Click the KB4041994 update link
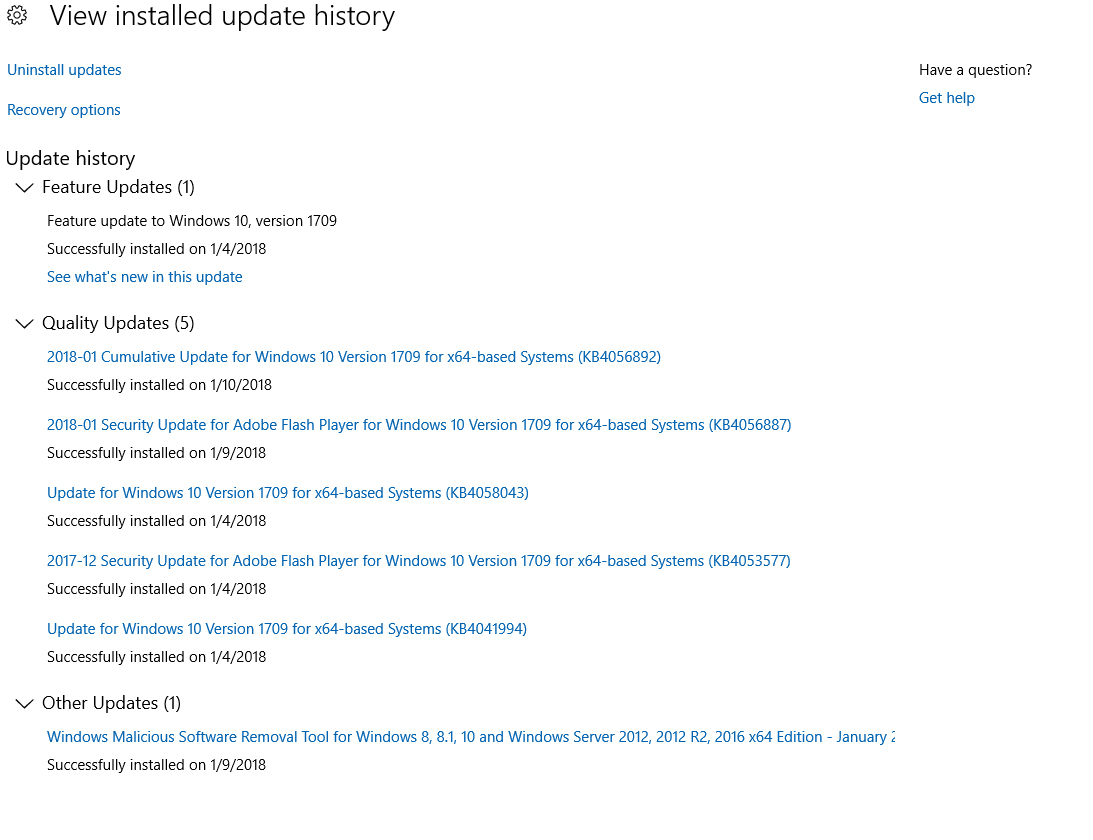1093x840 pixels. tap(286, 629)
